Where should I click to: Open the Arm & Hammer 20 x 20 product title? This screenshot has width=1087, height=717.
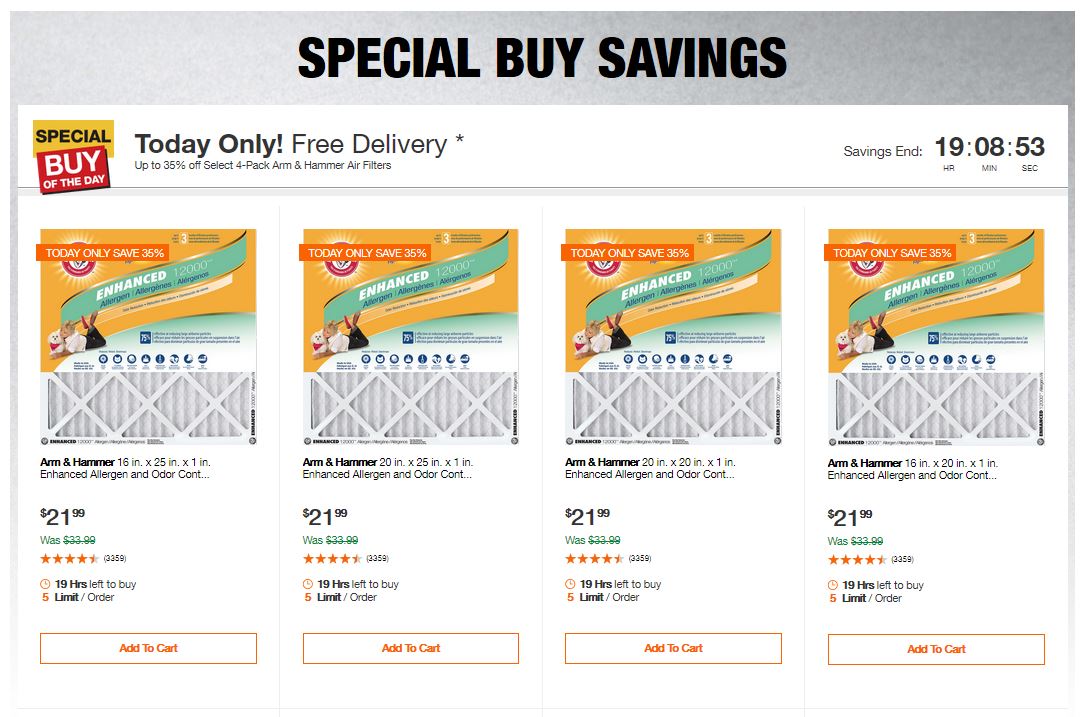650,468
